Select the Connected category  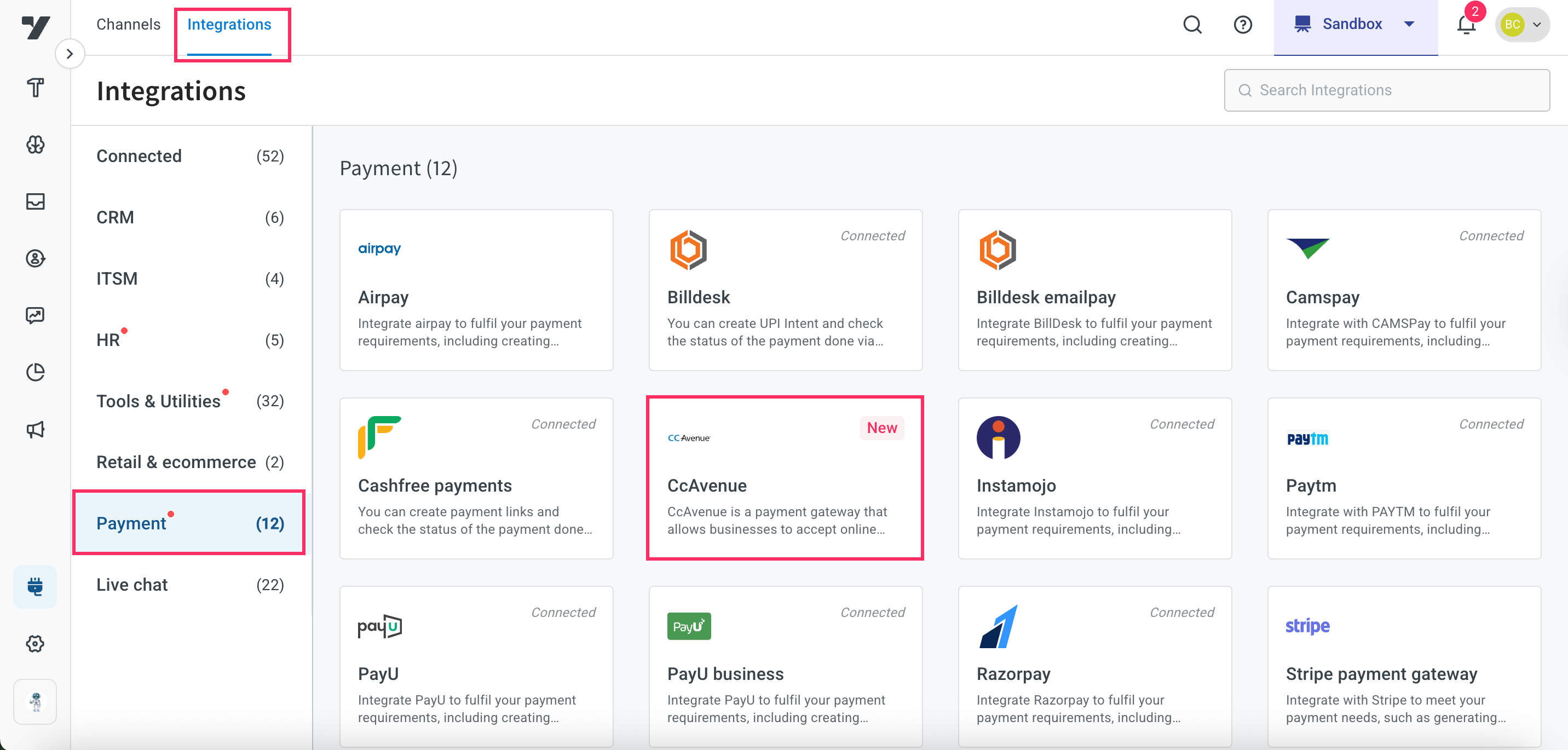[190, 156]
